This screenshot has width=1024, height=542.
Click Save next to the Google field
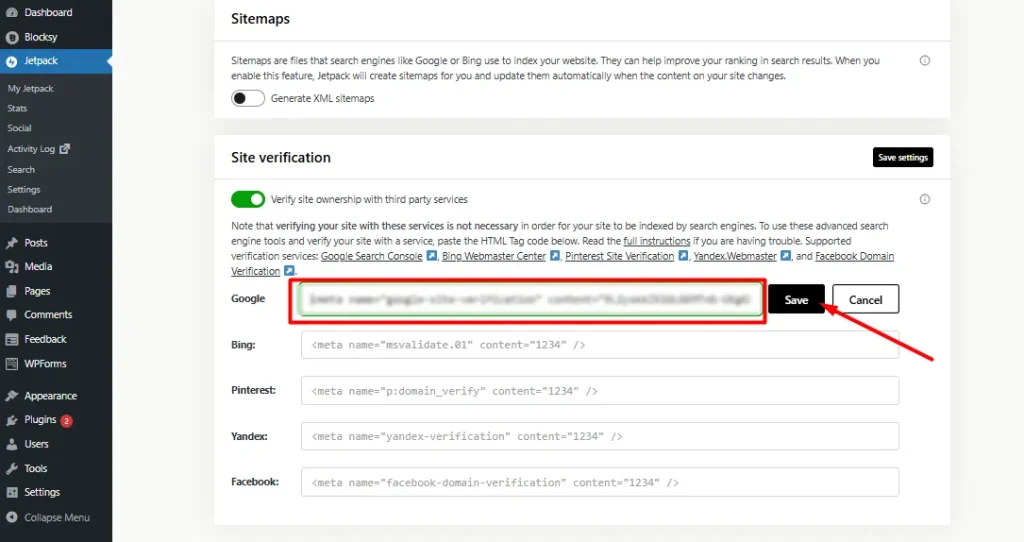pyautogui.click(x=796, y=300)
